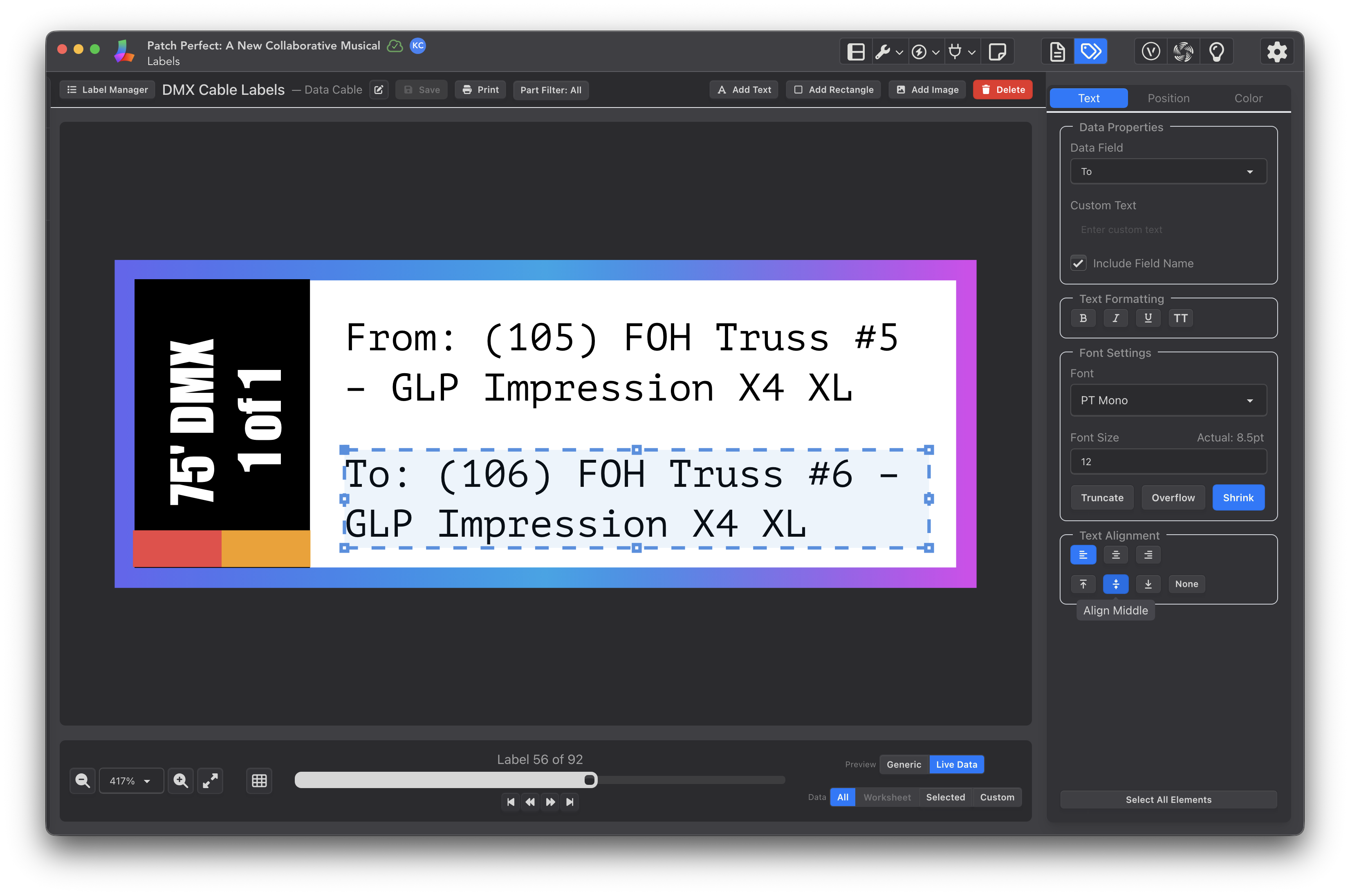Open the KC user avatar
This screenshot has width=1350, height=896.
click(418, 46)
